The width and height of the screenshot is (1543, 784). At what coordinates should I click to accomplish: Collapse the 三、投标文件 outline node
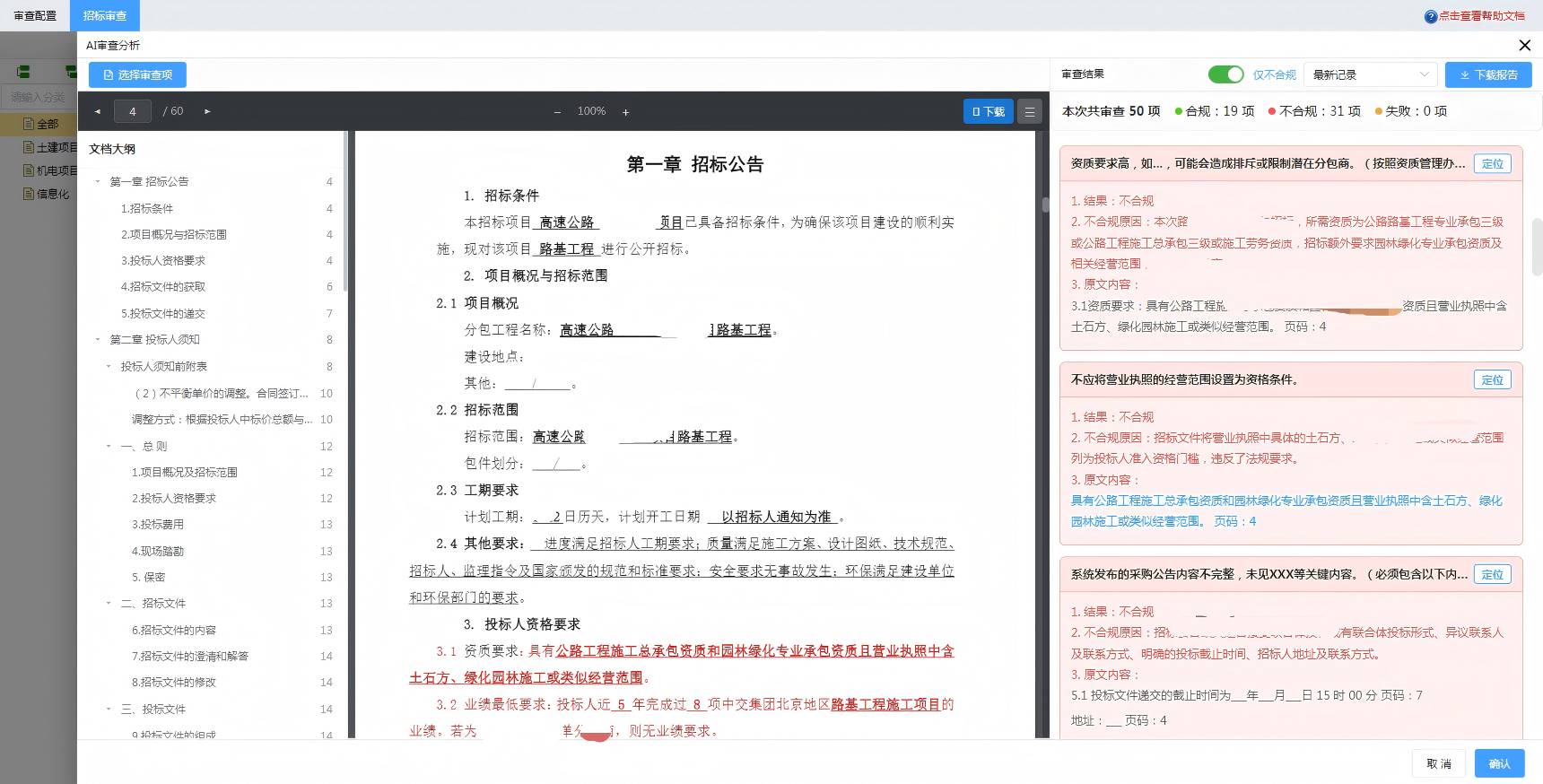tap(109, 710)
